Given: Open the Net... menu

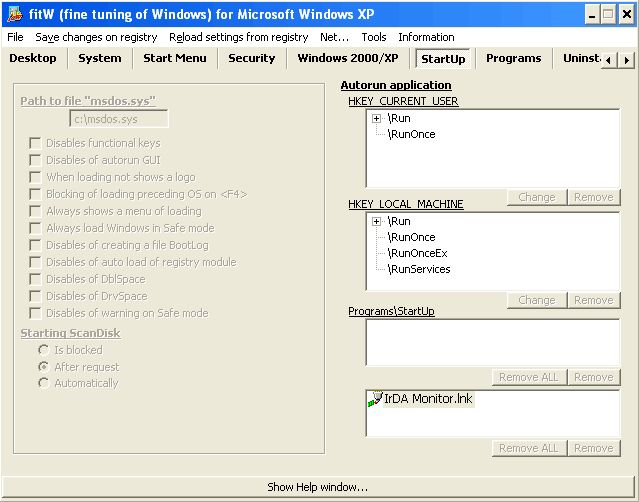Looking at the screenshot, I should pos(334,37).
